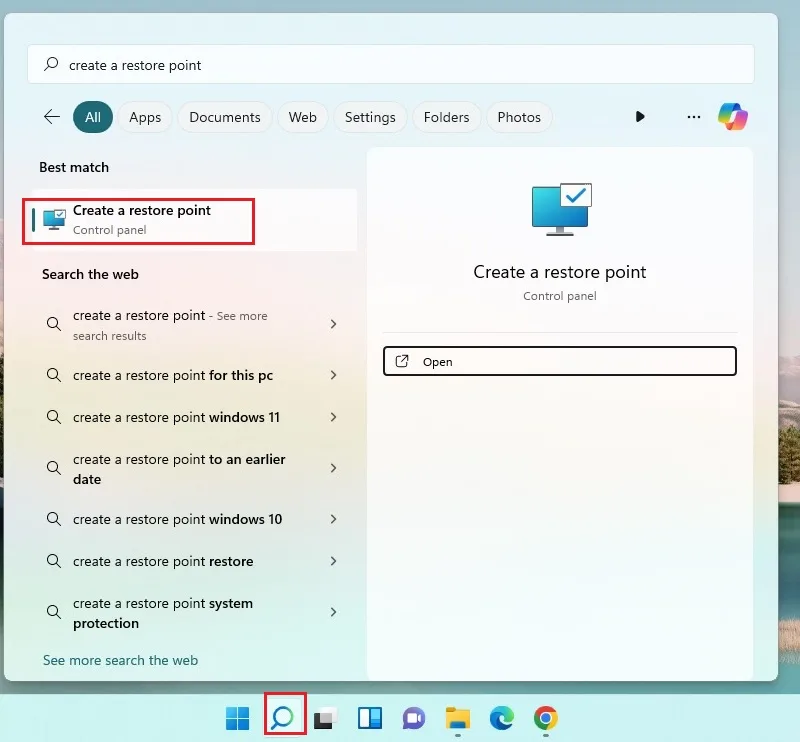The image size is (800, 742).
Task: Switch to the Settings filter
Action: pos(370,117)
